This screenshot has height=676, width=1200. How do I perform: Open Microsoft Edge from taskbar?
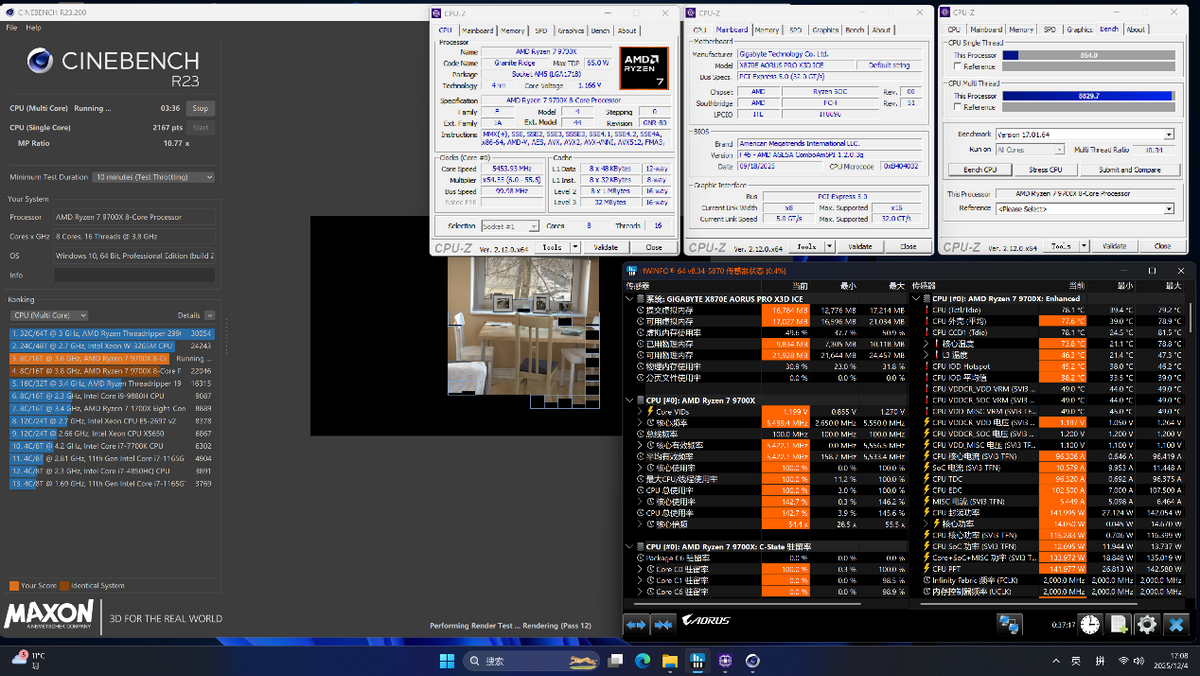point(644,661)
